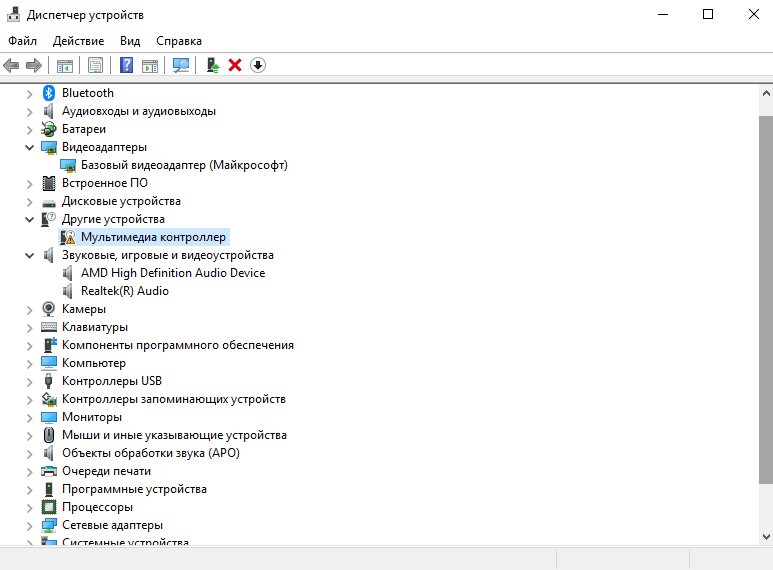Open the blue Help question mark icon

click(x=127, y=65)
